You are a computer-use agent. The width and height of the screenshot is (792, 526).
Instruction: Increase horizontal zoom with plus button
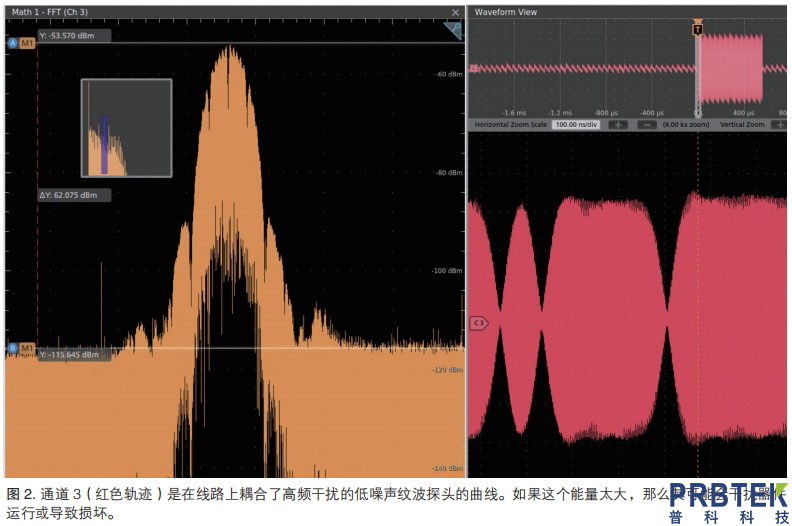click(x=617, y=125)
